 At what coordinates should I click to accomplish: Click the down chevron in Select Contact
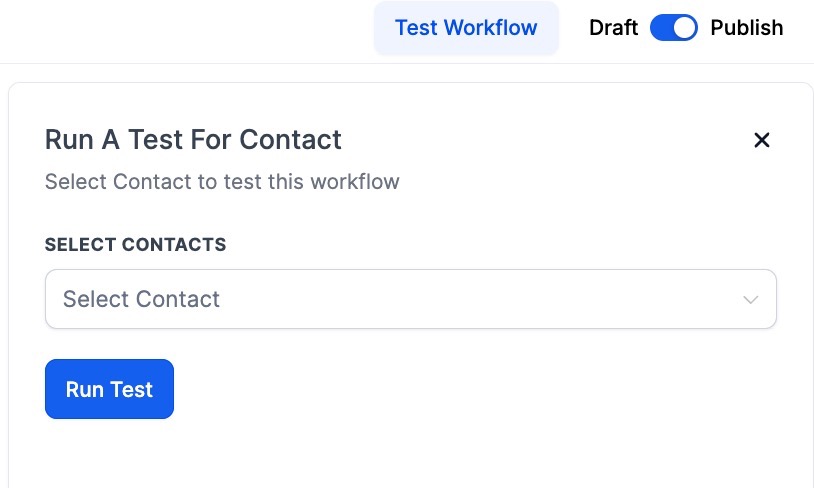[x=751, y=300]
